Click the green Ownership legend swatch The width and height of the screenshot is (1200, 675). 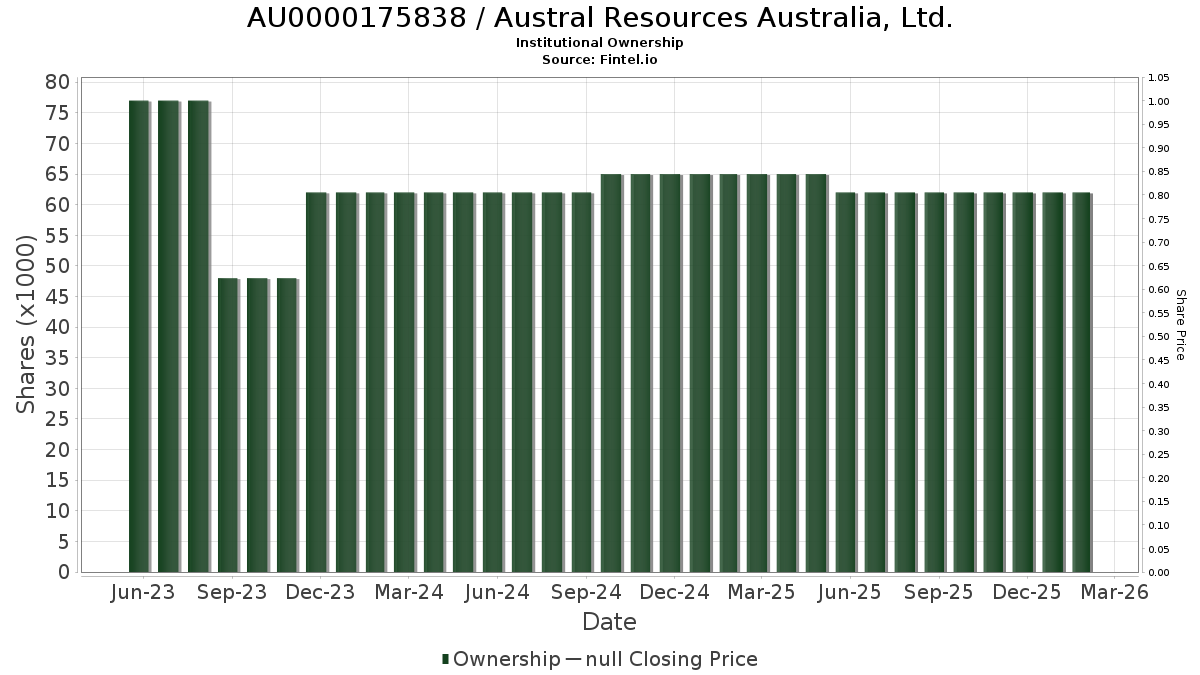tap(445, 659)
